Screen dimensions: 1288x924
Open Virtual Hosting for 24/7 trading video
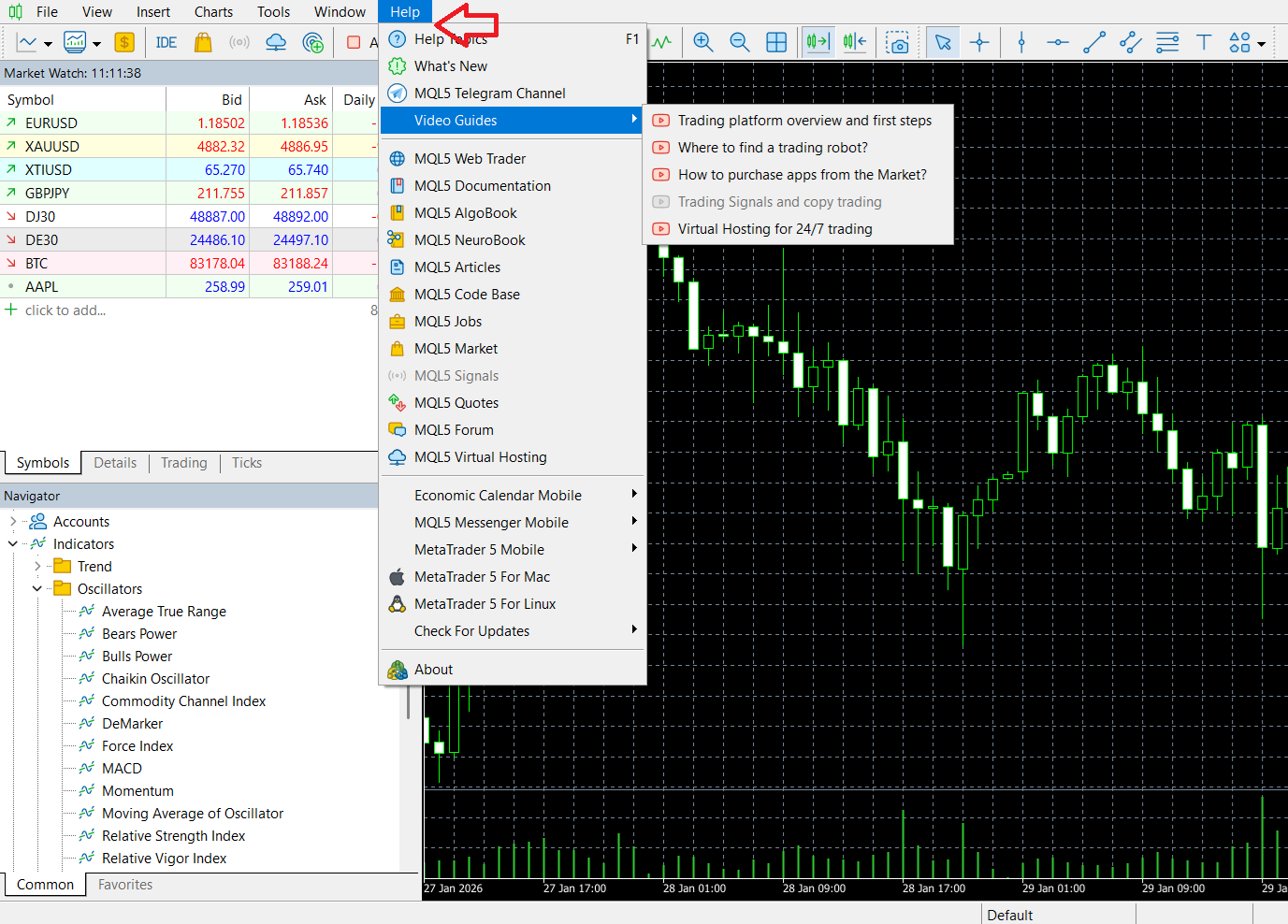pyautogui.click(x=798, y=229)
